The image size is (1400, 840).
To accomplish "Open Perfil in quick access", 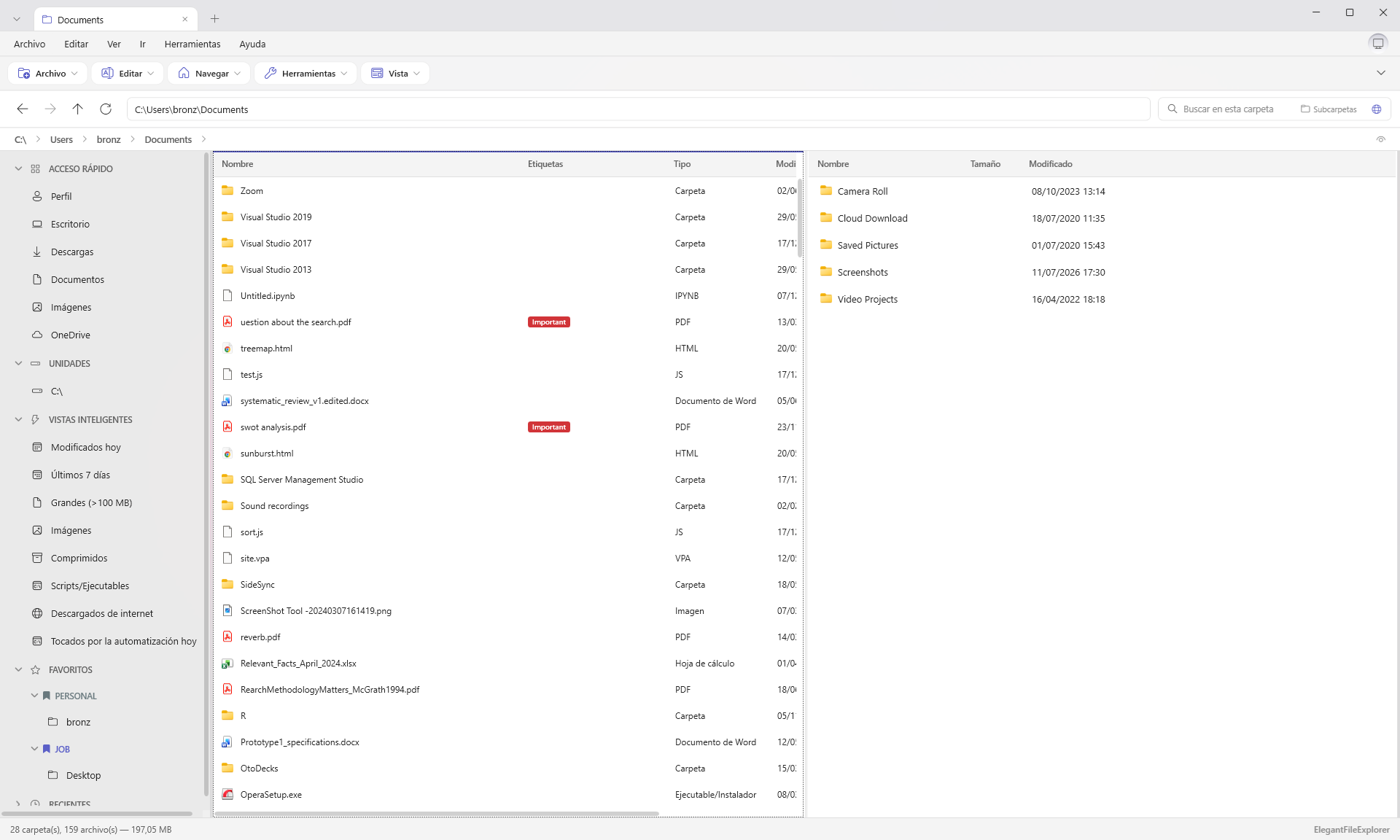I will 61,196.
